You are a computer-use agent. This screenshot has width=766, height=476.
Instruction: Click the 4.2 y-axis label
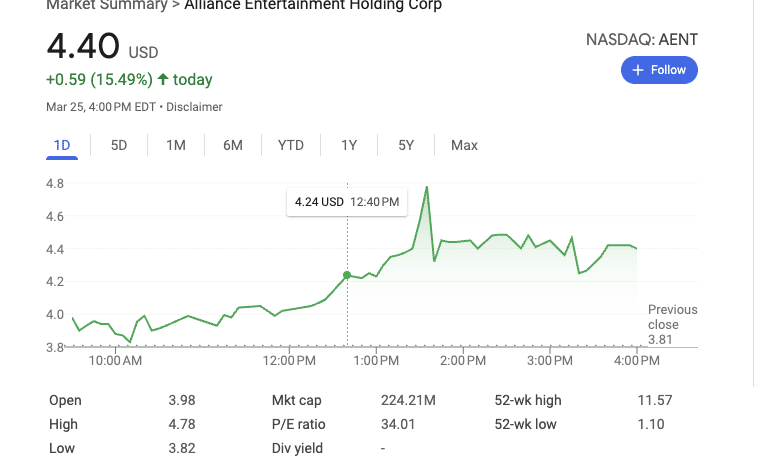pyautogui.click(x=55, y=281)
